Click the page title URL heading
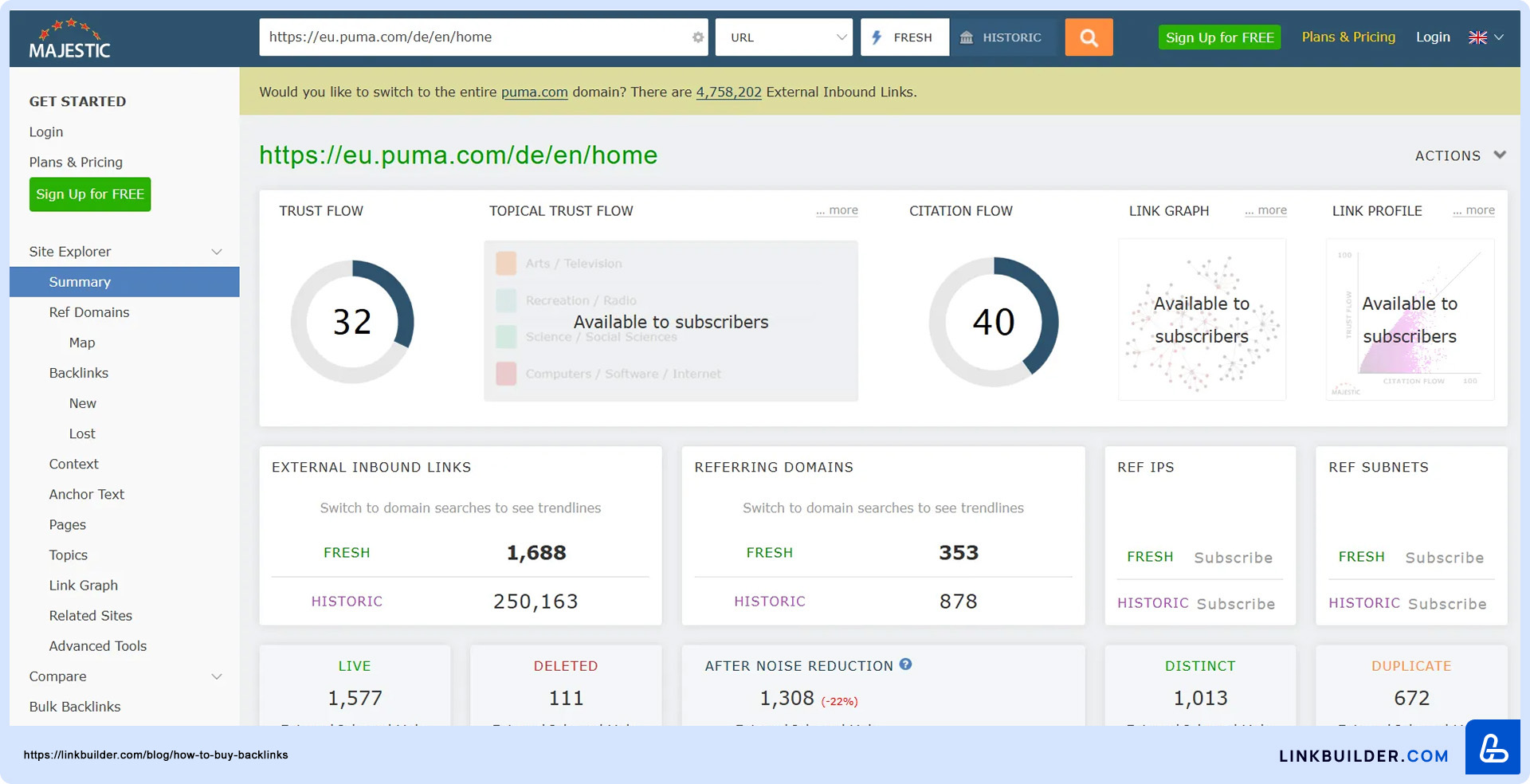Image resolution: width=1530 pixels, height=784 pixels. (458, 155)
